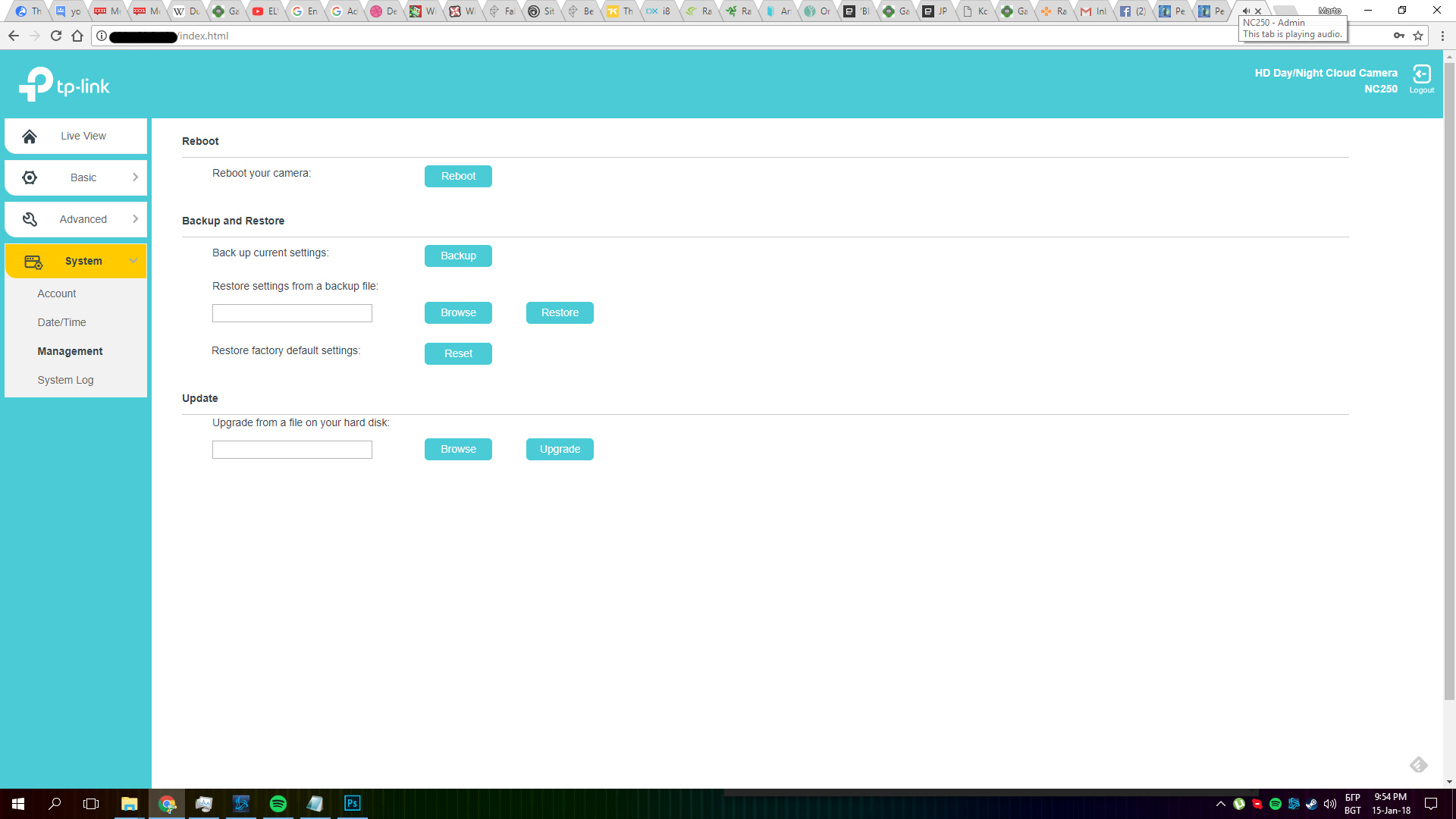The height and width of the screenshot is (819, 1456).
Task: Click the Advanced wrench icon
Action: point(30,219)
